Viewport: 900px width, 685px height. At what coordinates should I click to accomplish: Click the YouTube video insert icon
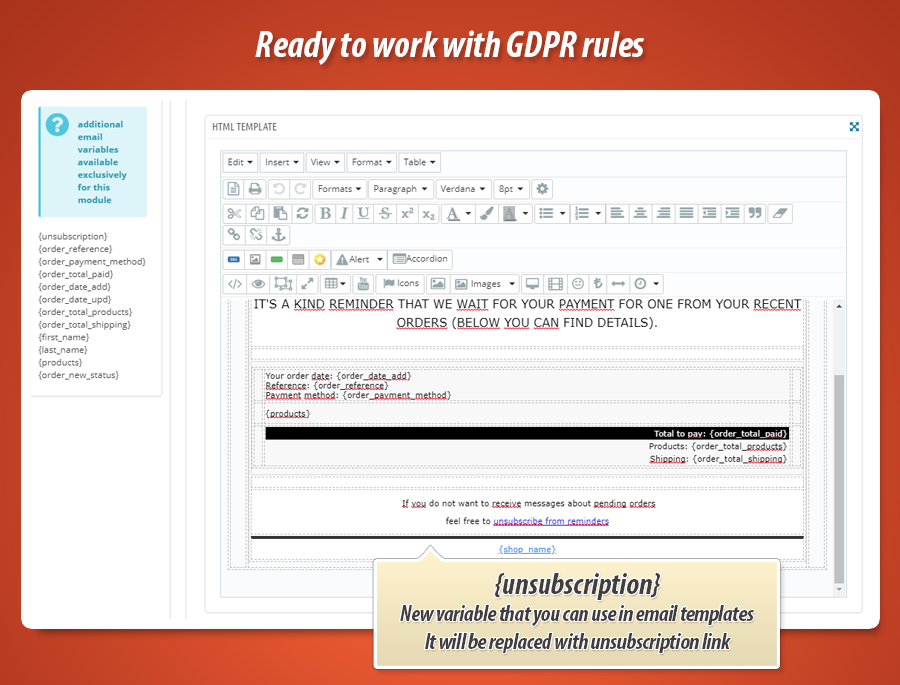363,284
